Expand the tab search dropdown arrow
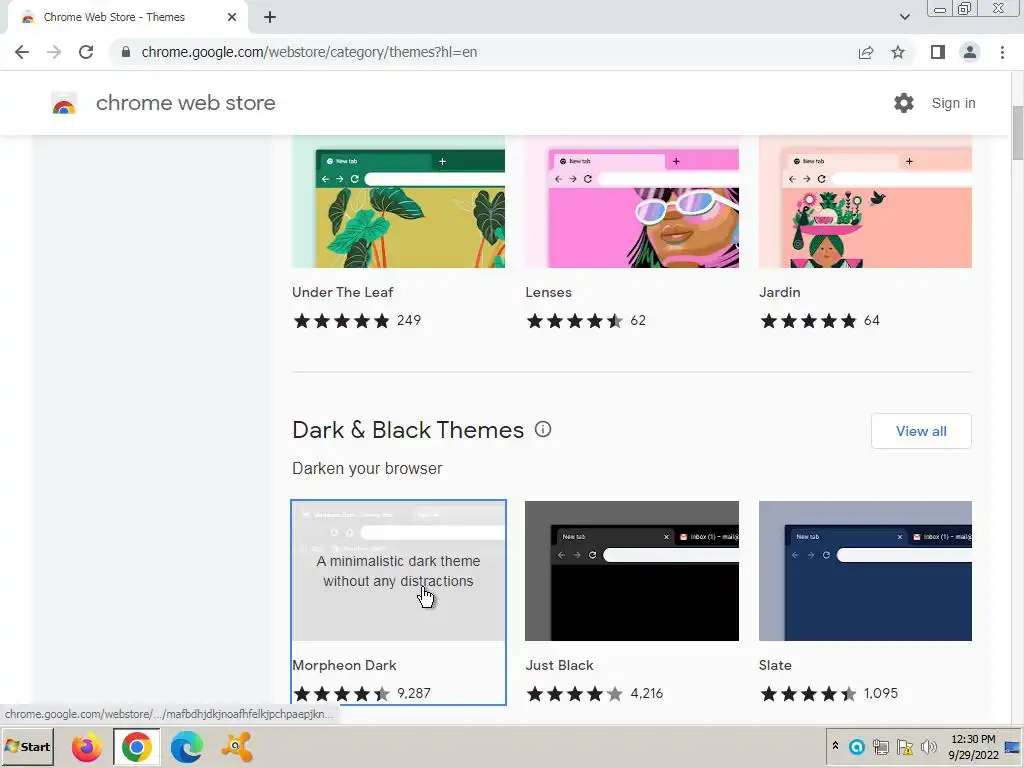The width and height of the screenshot is (1024, 768). (x=904, y=17)
